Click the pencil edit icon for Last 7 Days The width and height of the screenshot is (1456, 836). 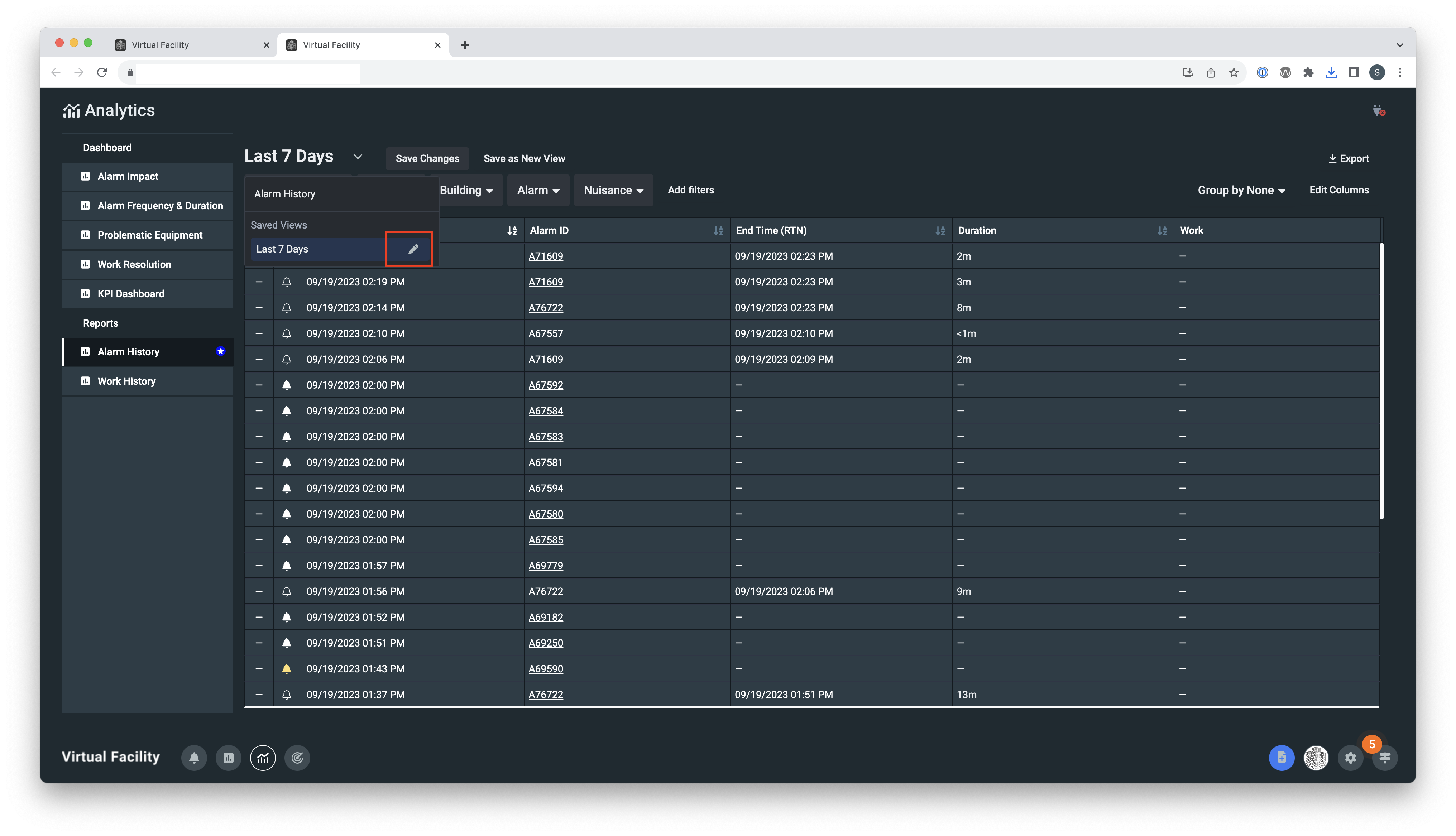click(x=413, y=249)
